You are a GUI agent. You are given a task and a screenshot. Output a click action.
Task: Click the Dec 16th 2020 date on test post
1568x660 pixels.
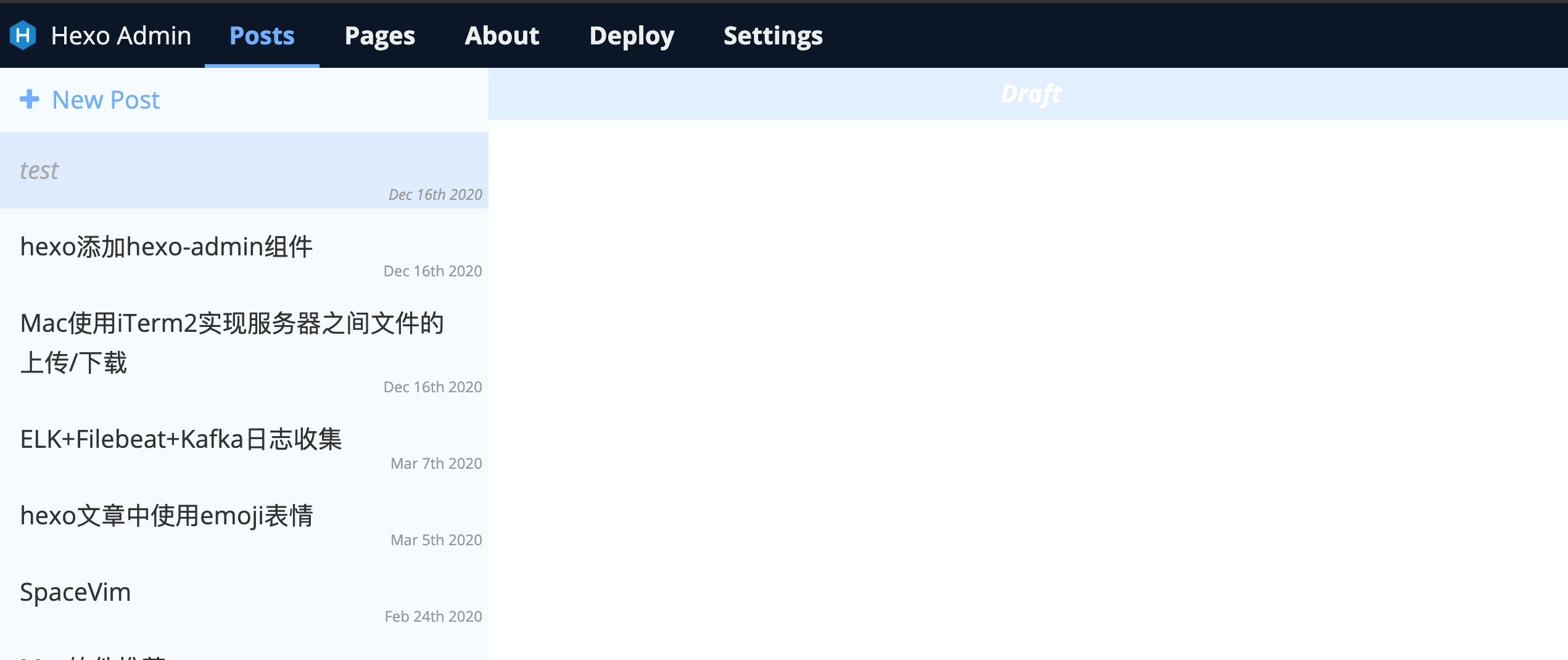[435, 194]
